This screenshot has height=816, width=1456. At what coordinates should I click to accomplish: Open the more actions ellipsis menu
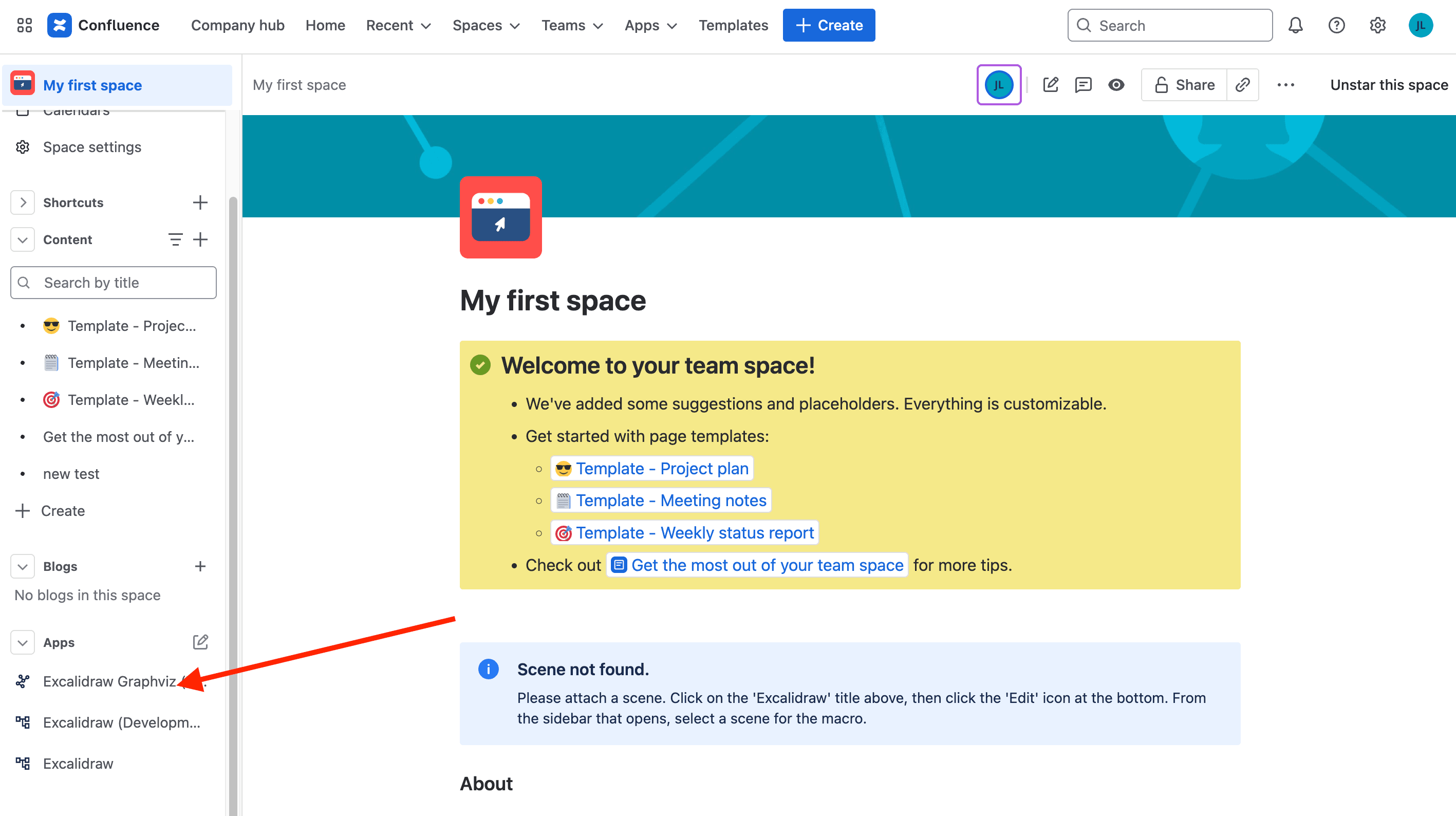click(1285, 85)
